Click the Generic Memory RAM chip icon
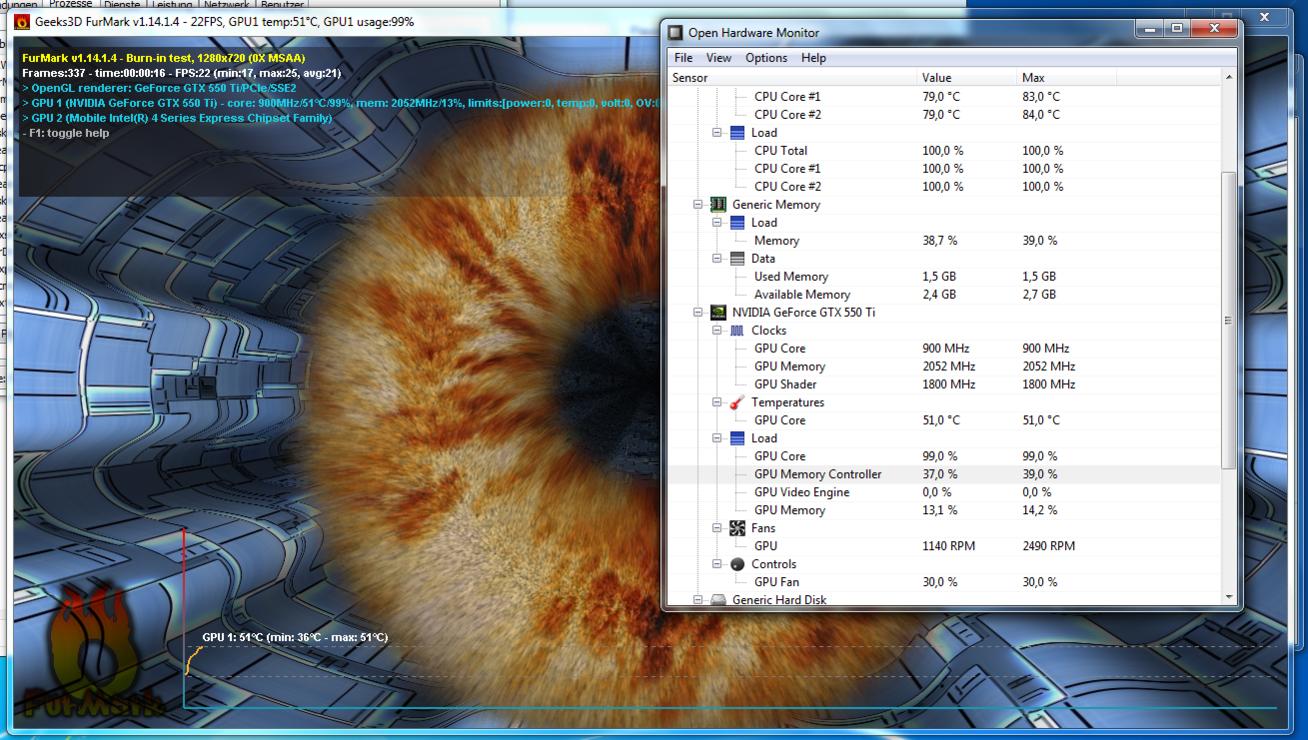This screenshot has width=1308, height=740. pyautogui.click(x=718, y=204)
